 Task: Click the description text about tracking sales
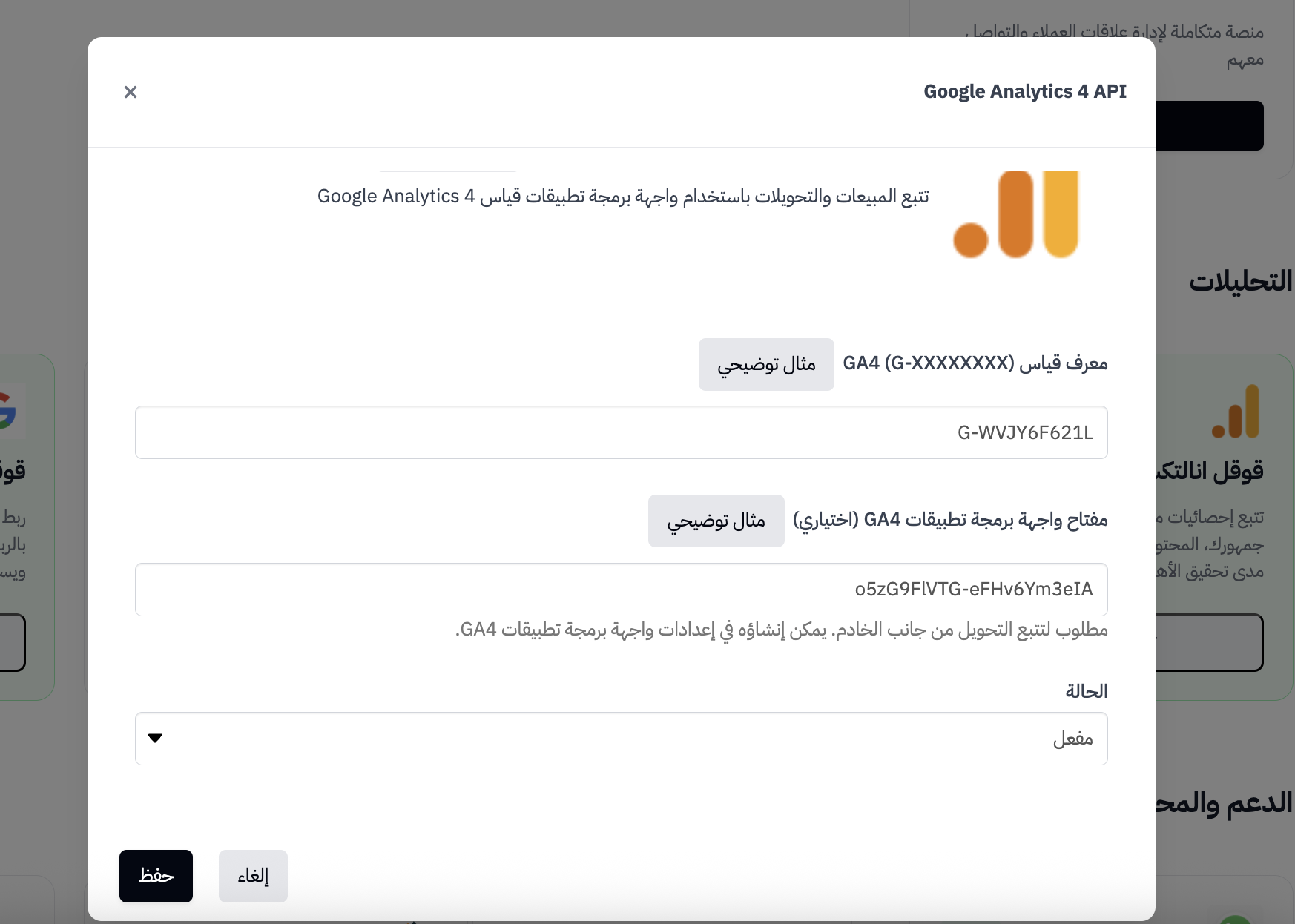[623, 197]
